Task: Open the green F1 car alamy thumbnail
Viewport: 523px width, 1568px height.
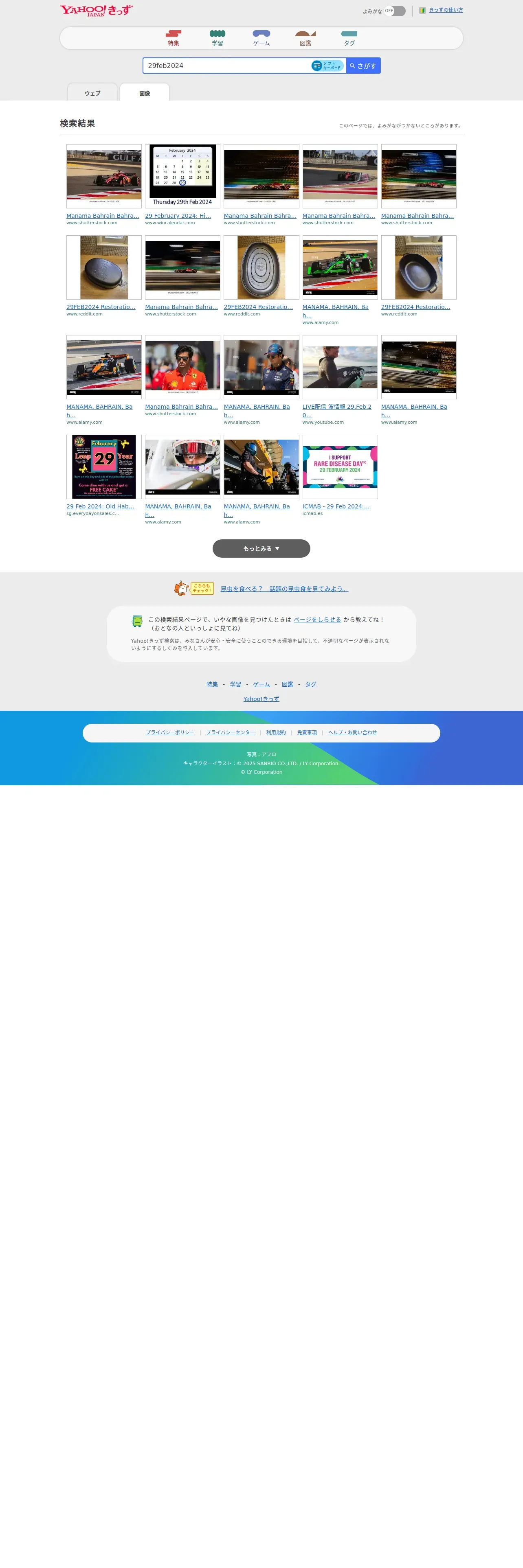Action: (340, 267)
